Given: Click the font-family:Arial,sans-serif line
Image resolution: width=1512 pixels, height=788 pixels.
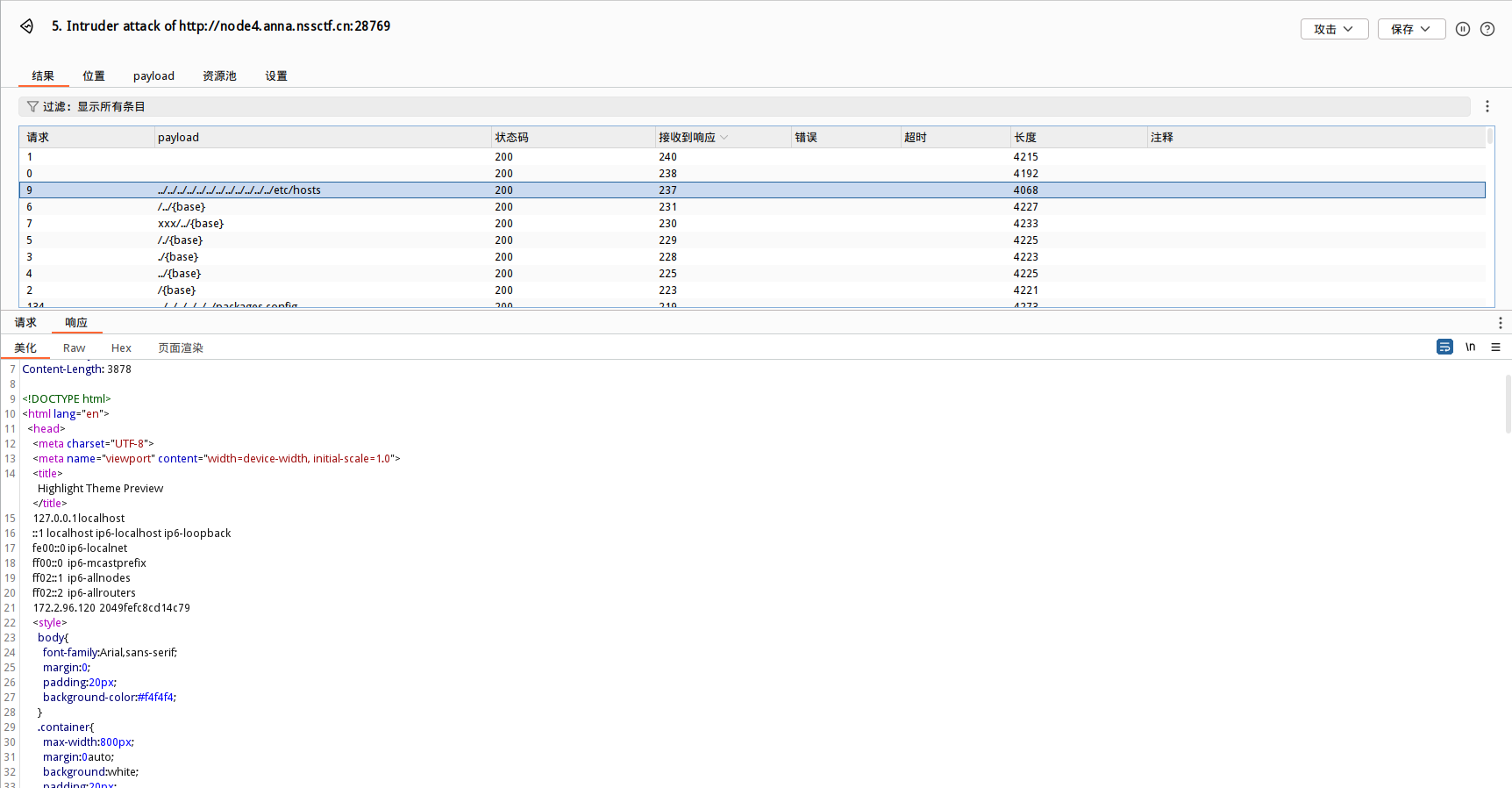Looking at the screenshot, I should (x=110, y=653).
